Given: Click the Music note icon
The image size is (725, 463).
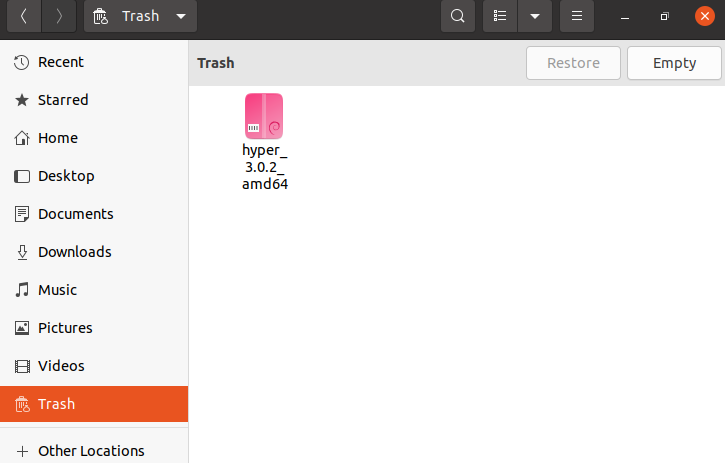Looking at the screenshot, I should pos(22,290).
